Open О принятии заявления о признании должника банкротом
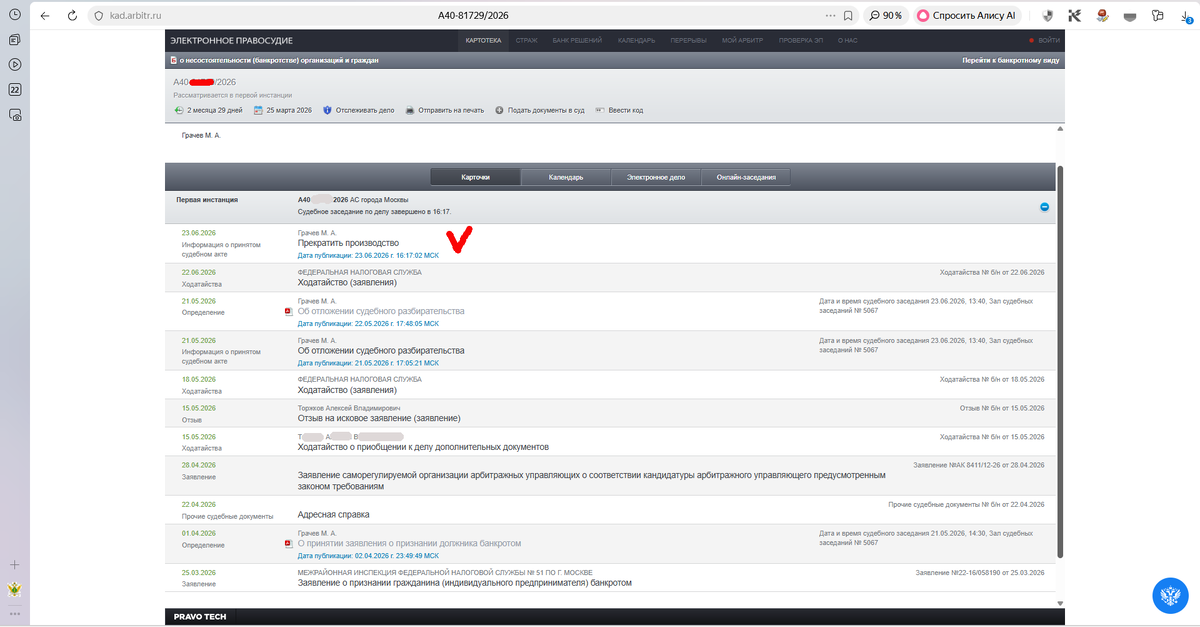Viewport: 1200px width, 627px height. click(409, 543)
